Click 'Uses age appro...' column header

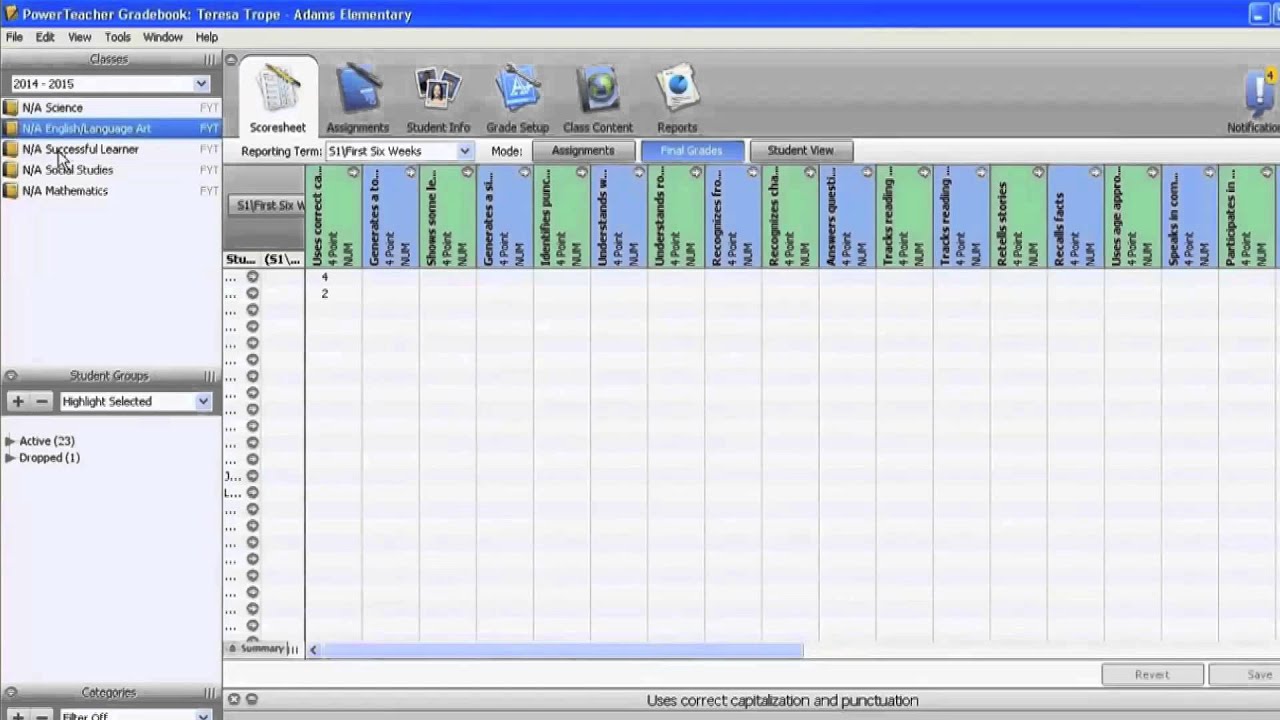1132,216
